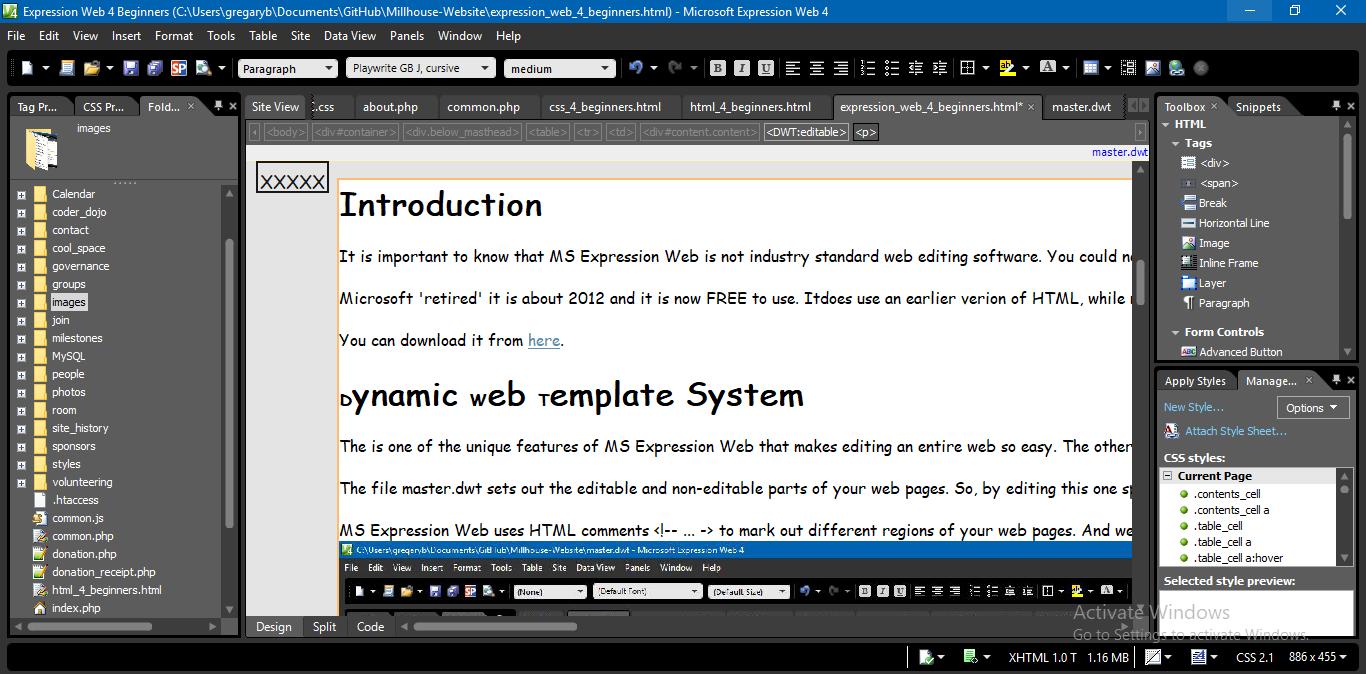Click the Insert Layer icon in toolbar

pos(1128,68)
